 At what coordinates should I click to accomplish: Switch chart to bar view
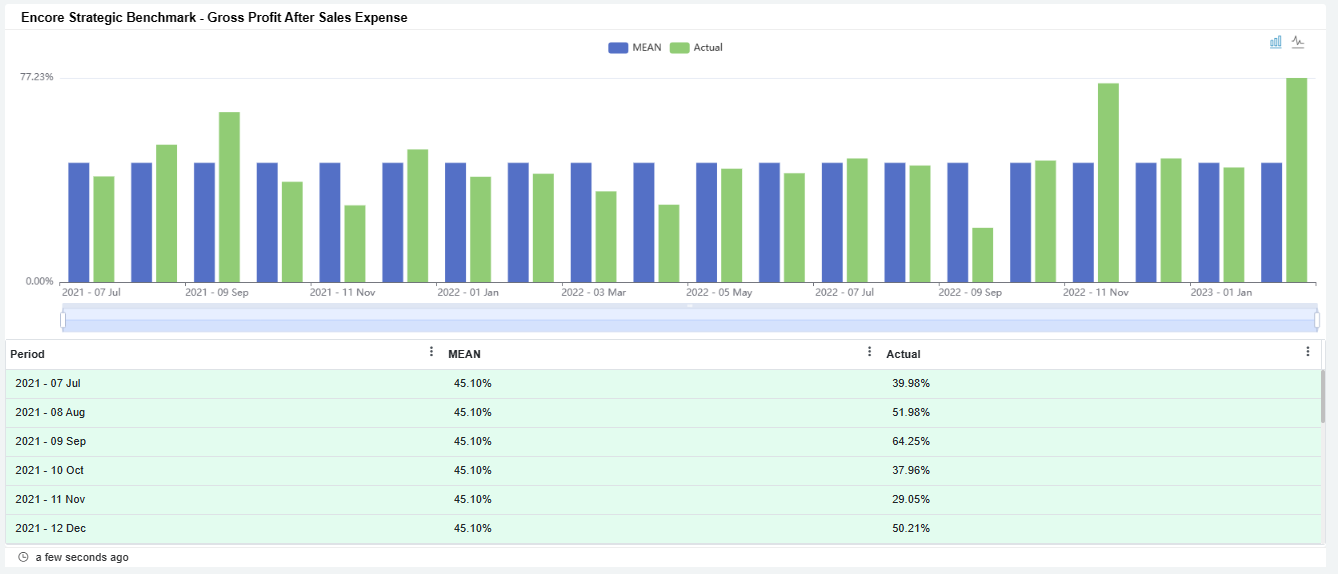(1276, 42)
